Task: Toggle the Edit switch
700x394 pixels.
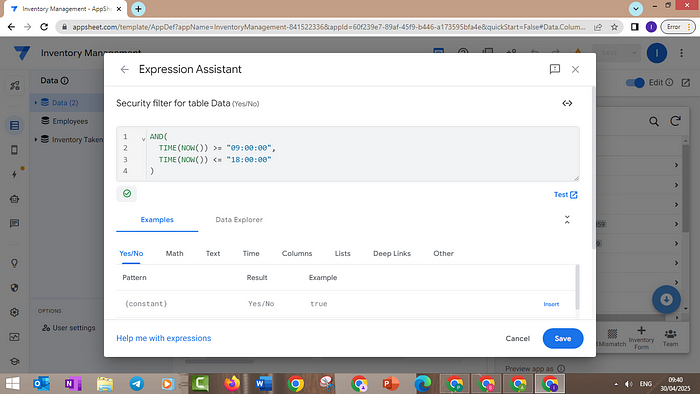Action: (635, 83)
